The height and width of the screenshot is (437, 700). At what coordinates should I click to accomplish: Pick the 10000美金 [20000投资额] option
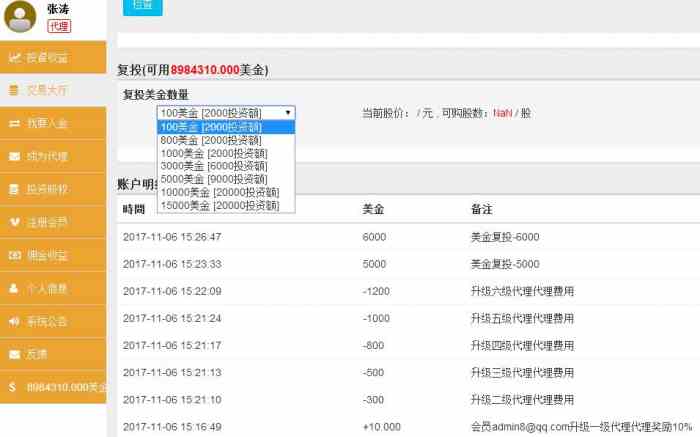[218, 192]
